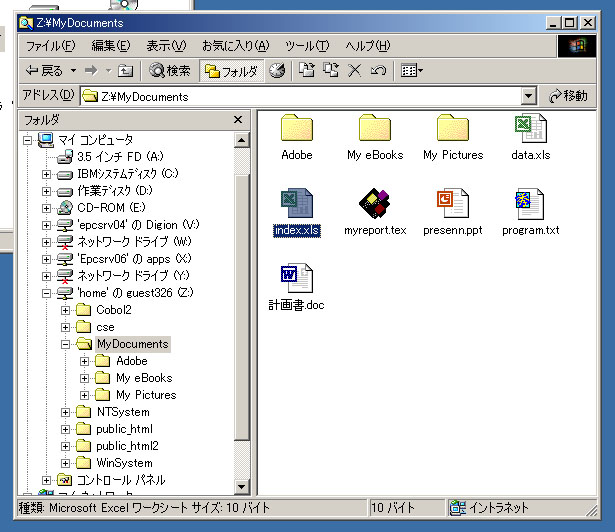
Task: Open the Tools (ツール) menu
Action: (307, 46)
